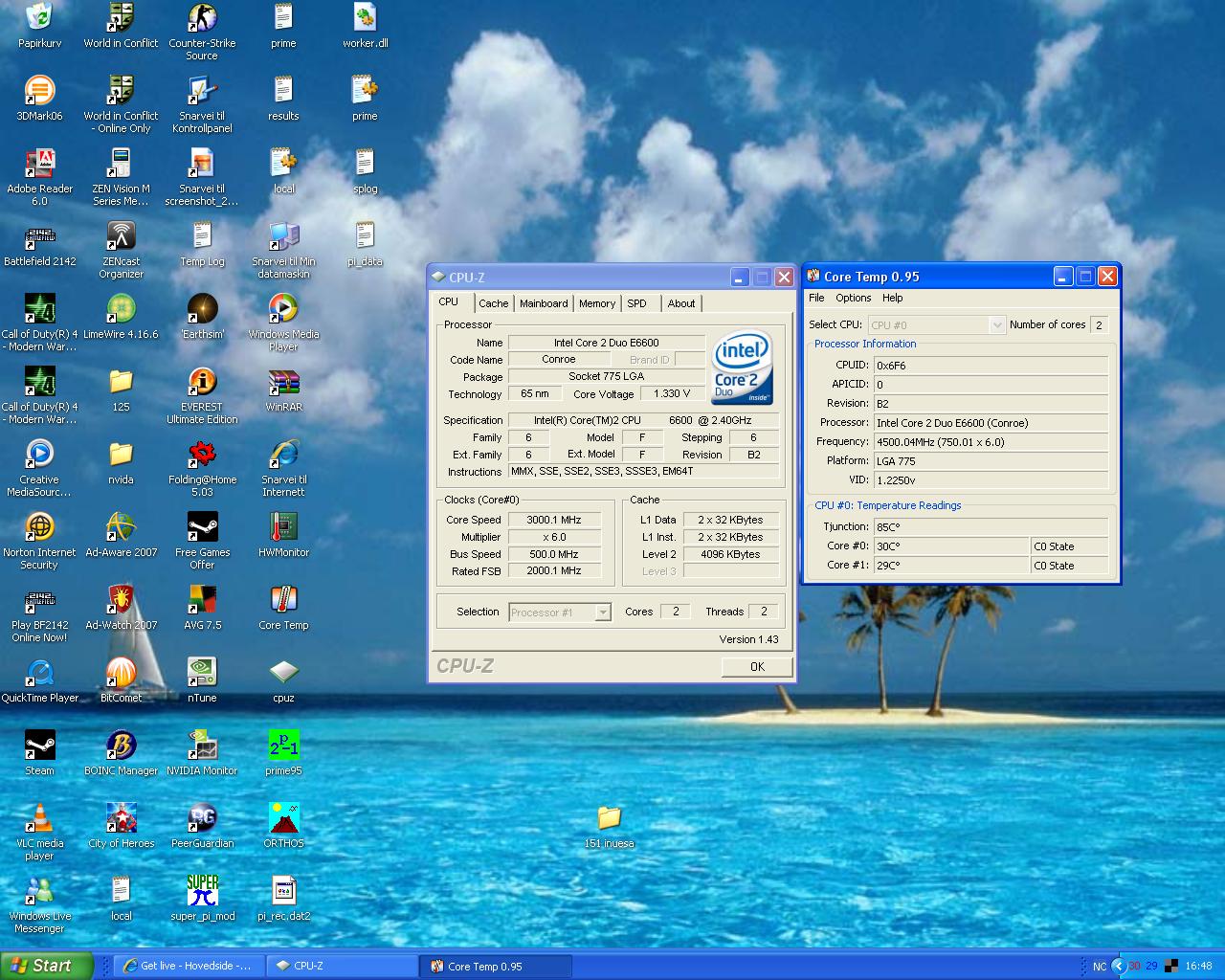Launch AVG 7.5 desktop shortcut
1225x980 pixels.
click(x=202, y=599)
